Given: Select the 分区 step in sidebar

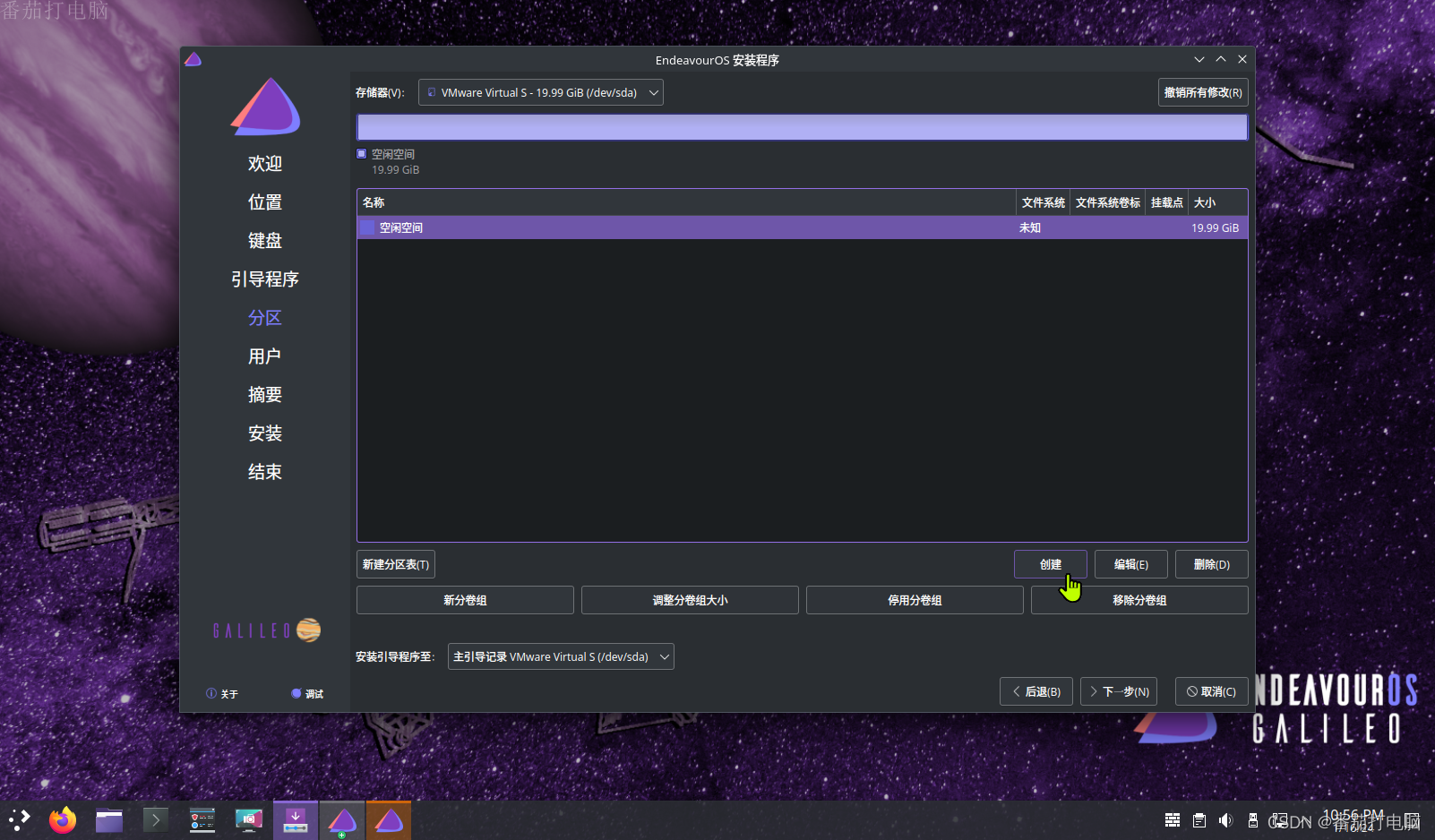Looking at the screenshot, I should tap(265, 318).
